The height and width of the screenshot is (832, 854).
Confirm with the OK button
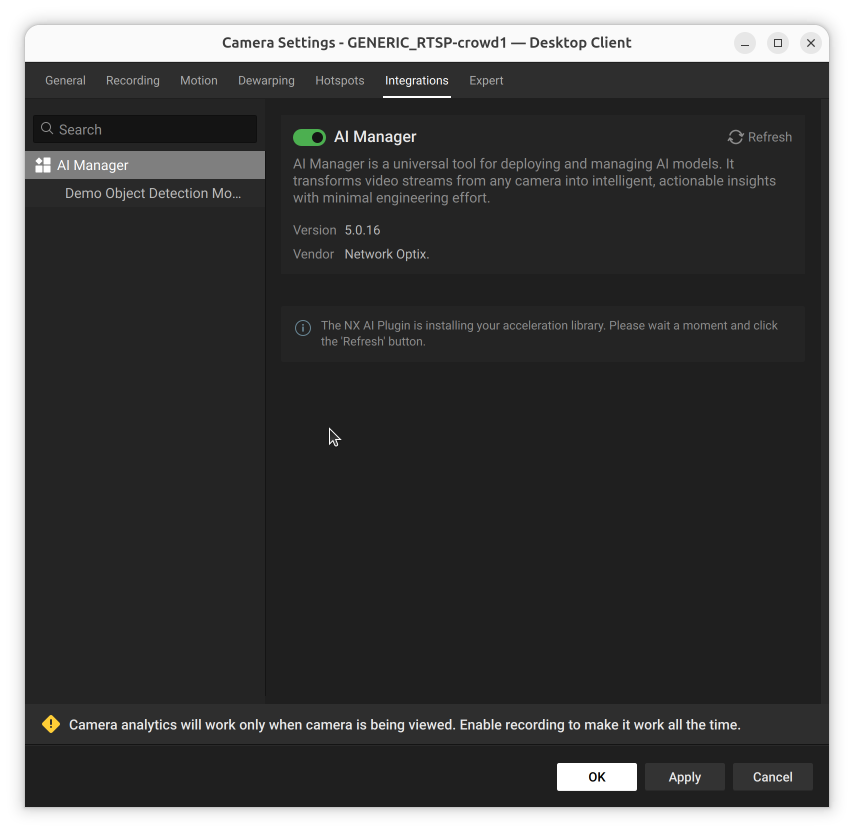point(597,777)
